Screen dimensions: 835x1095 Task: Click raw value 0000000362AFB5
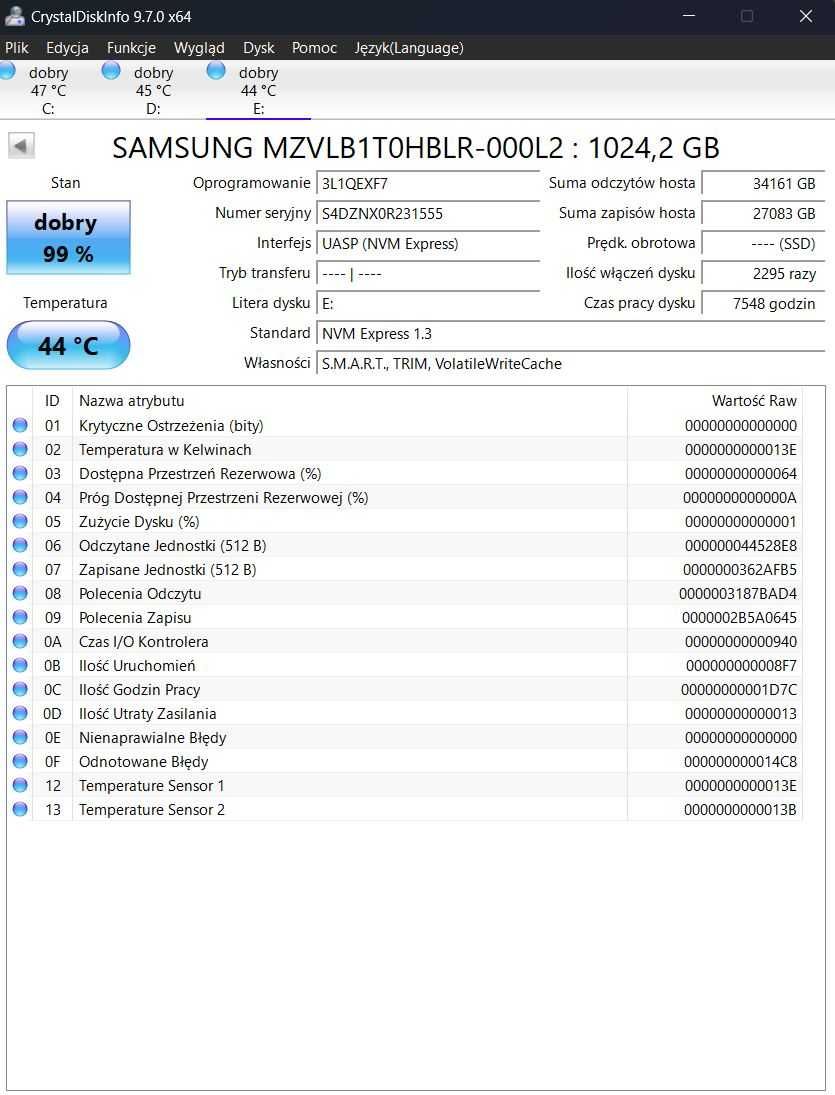coord(740,570)
